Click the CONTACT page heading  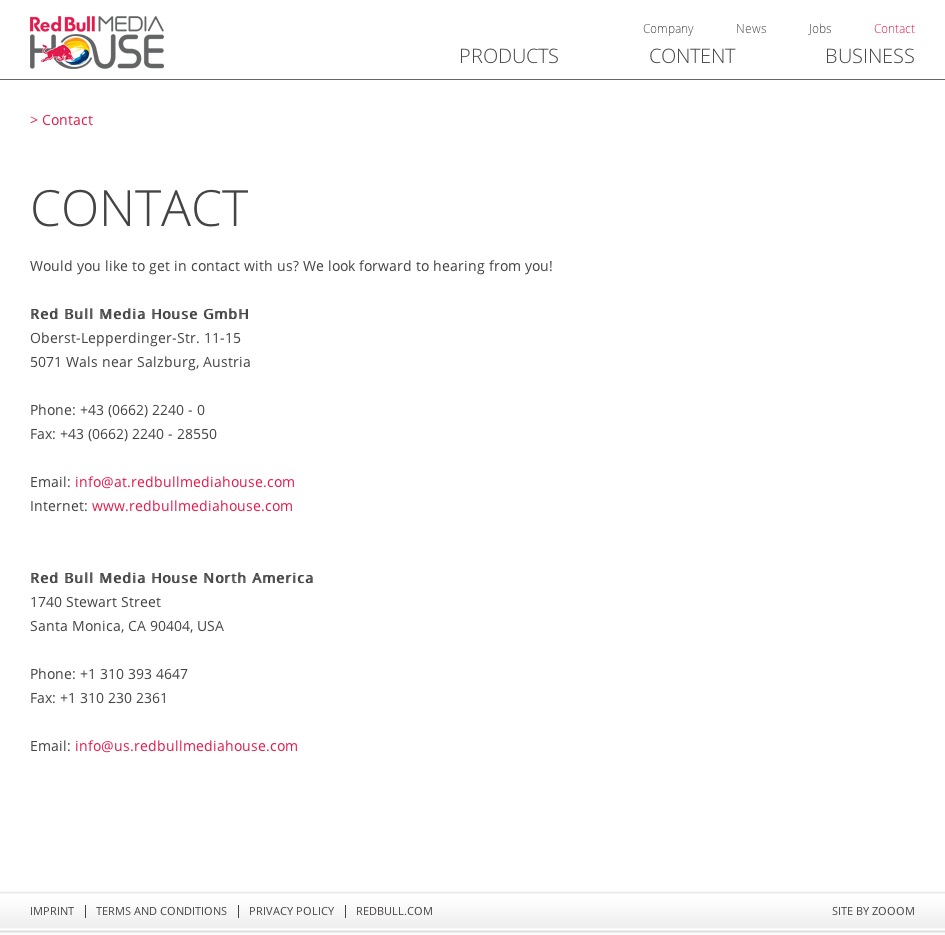click(x=139, y=208)
